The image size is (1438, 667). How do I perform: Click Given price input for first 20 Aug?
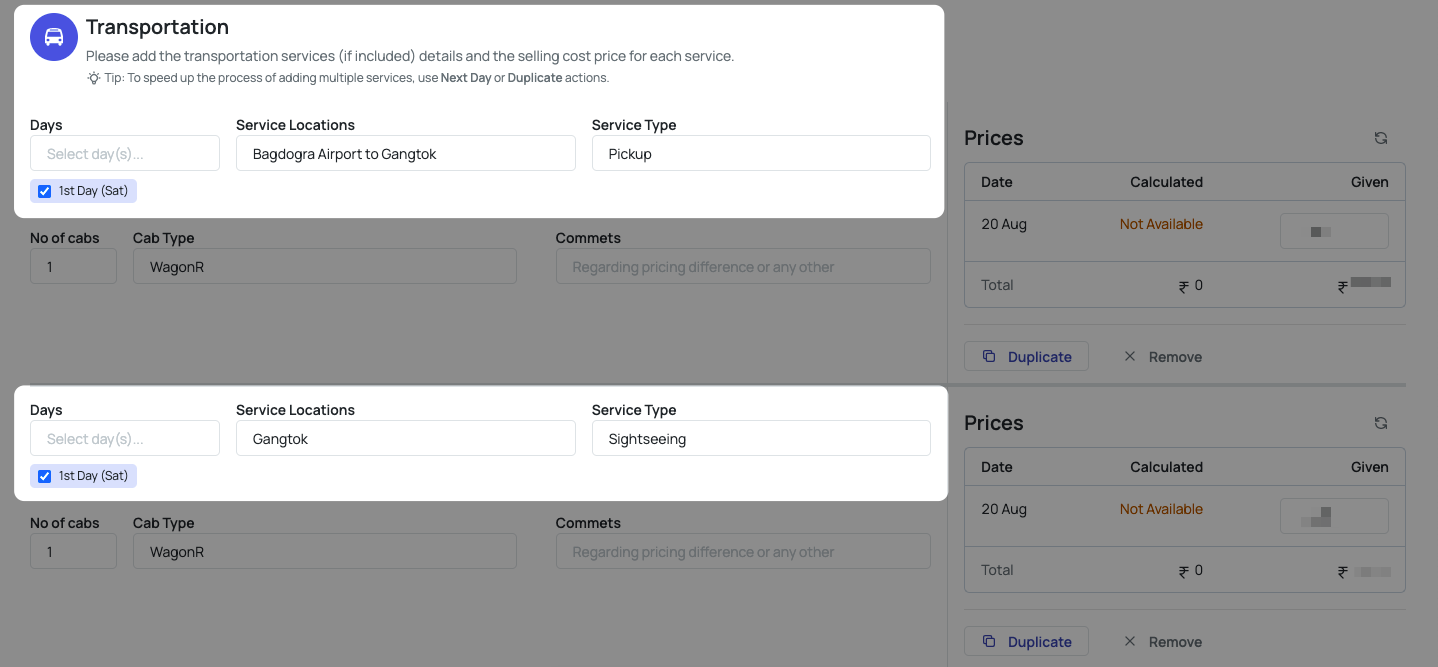1334,231
